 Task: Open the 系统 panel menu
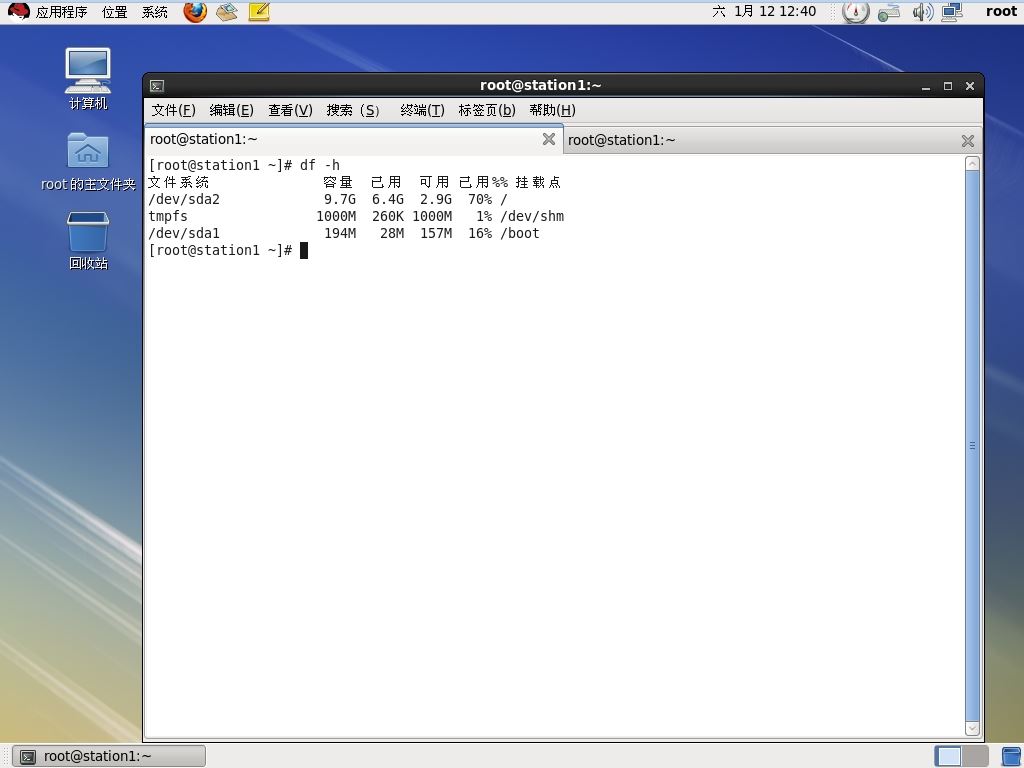pos(155,12)
